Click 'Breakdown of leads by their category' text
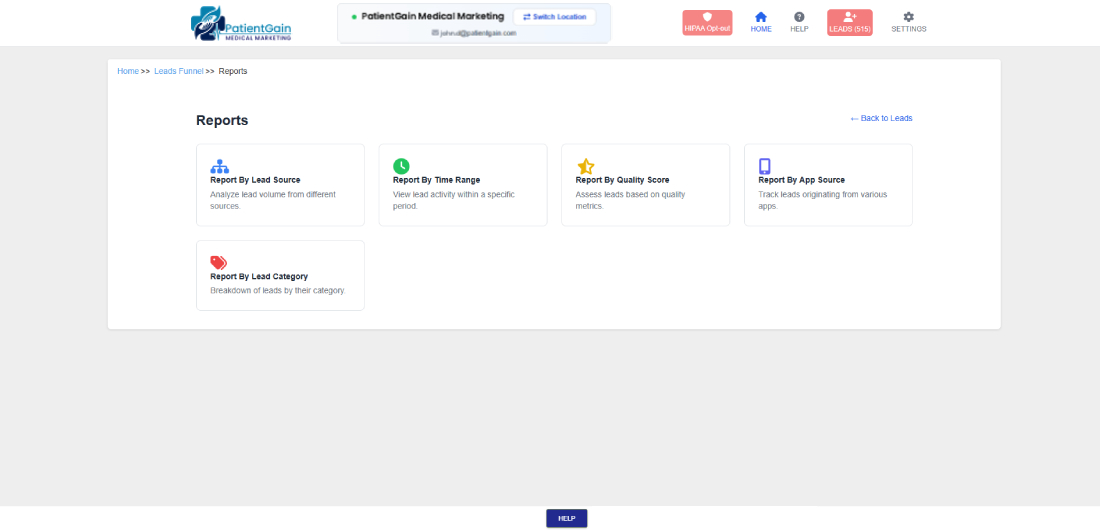This screenshot has height=530, width=1100. (278, 290)
